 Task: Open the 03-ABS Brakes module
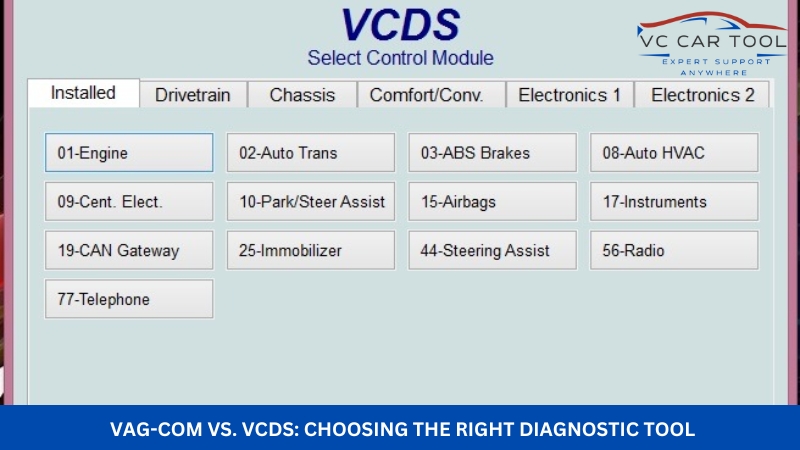[492, 153]
